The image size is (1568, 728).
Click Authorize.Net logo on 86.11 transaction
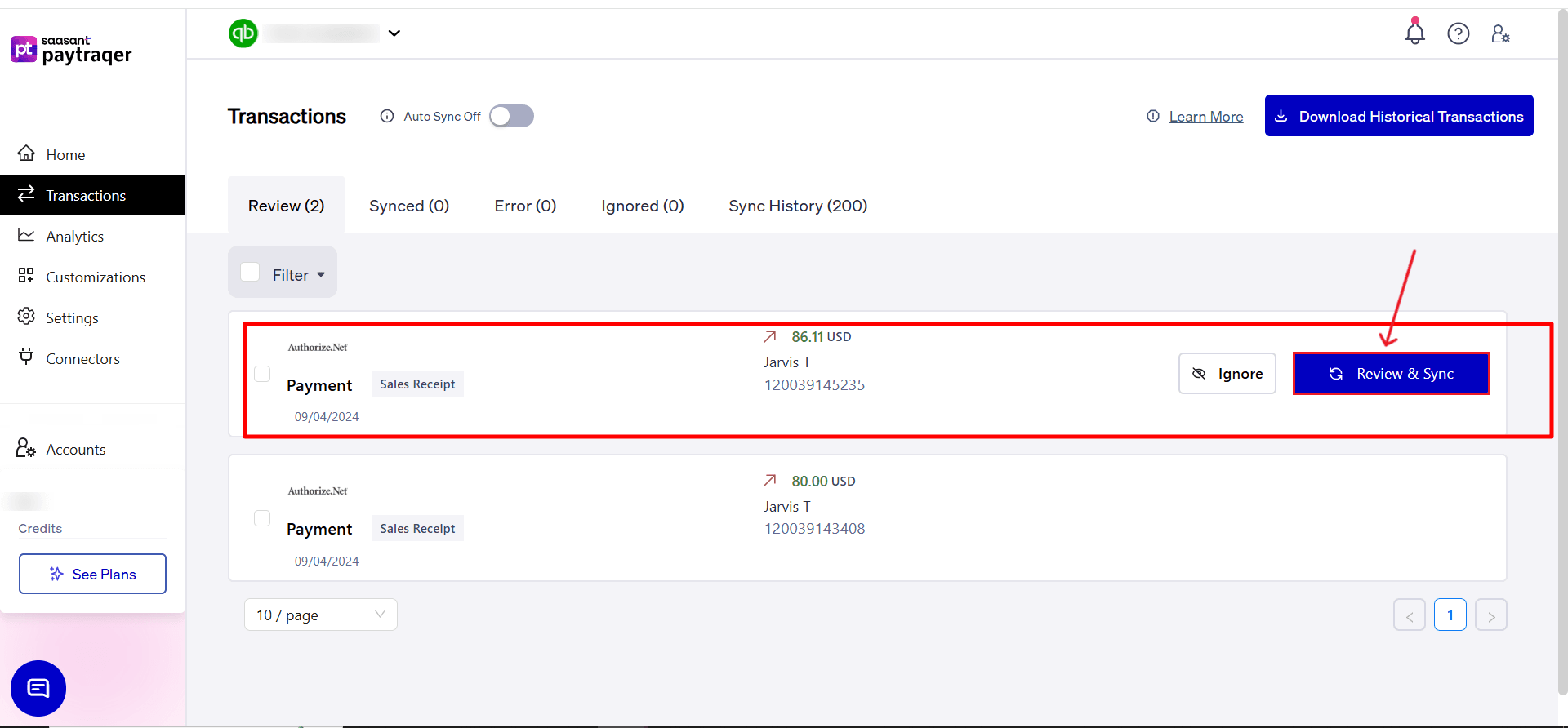[318, 347]
